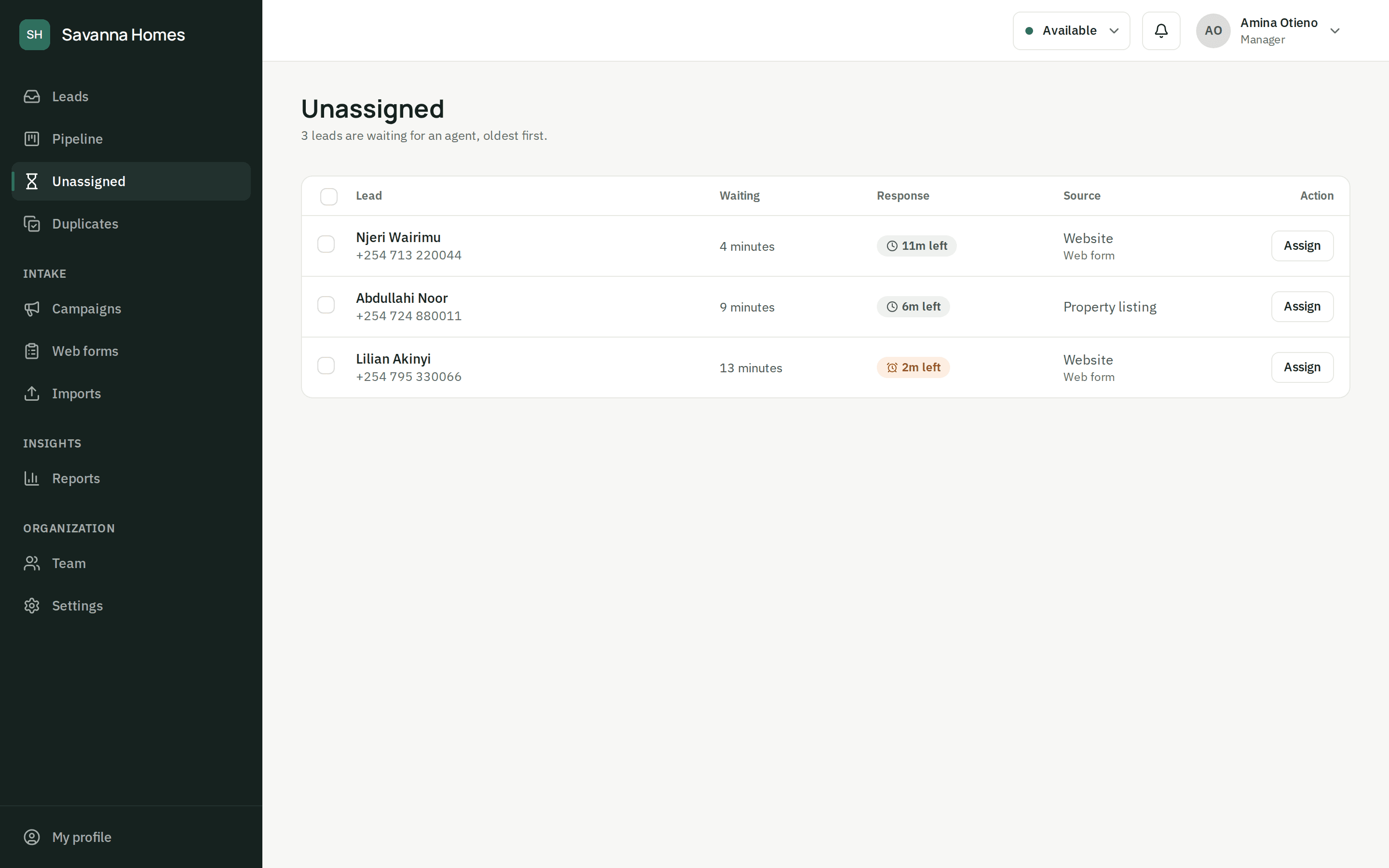Image resolution: width=1389 pixels, height=868 pixels.
Task: Click phone number +254 724 880011
Action: pyautogui.click(x=409, y=316)
